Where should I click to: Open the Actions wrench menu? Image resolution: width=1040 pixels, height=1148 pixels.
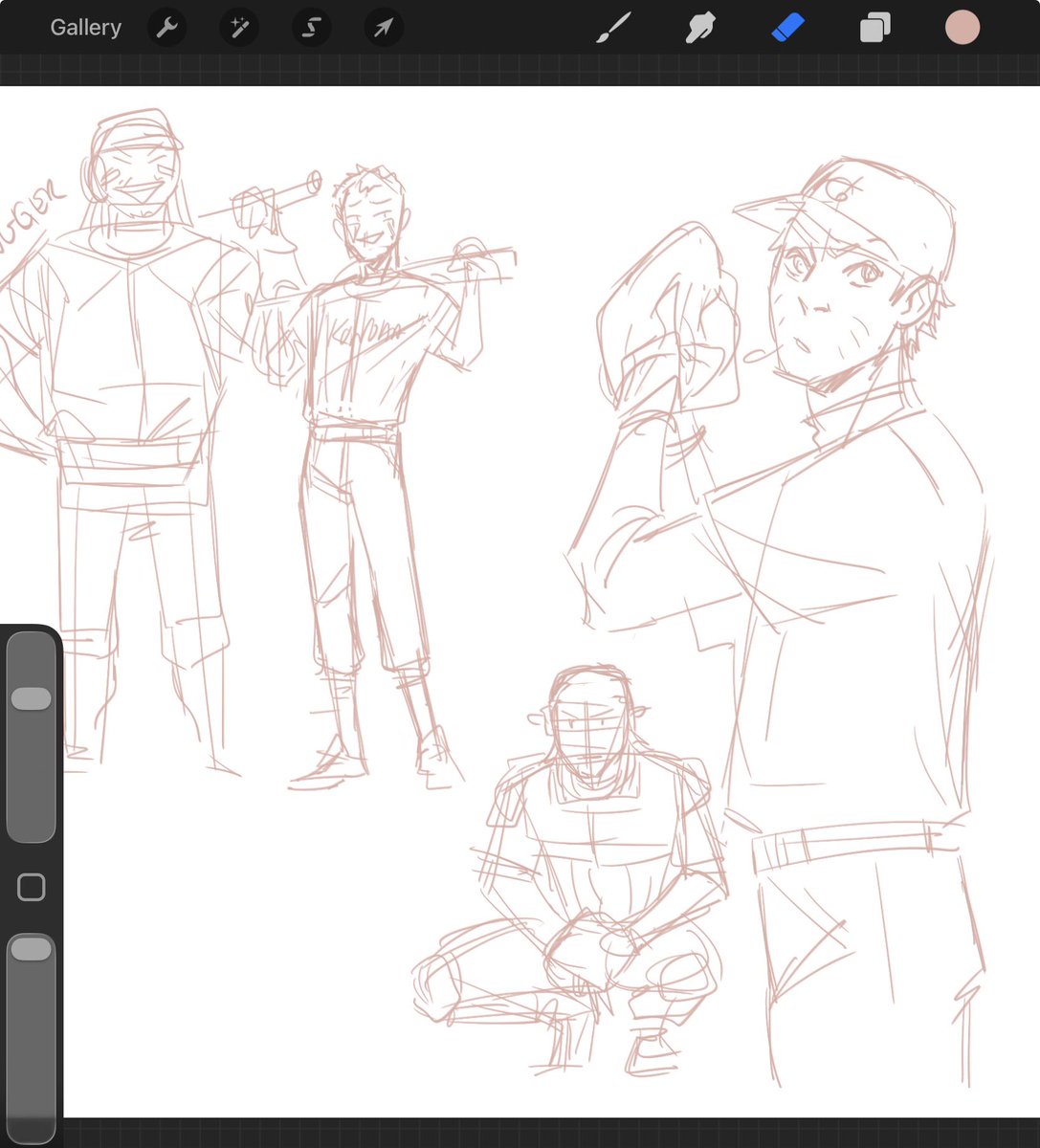click(x=167, y=28)
